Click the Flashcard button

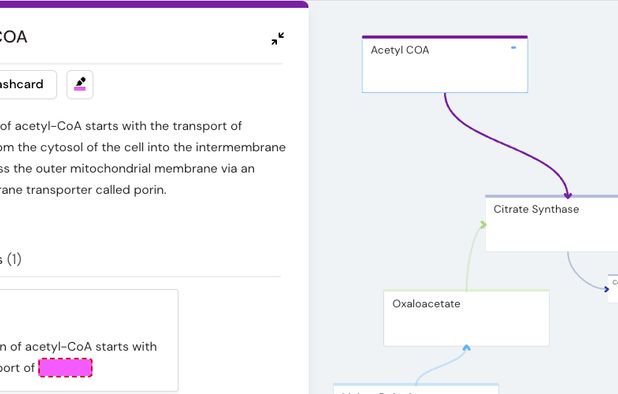coord(24,84)
